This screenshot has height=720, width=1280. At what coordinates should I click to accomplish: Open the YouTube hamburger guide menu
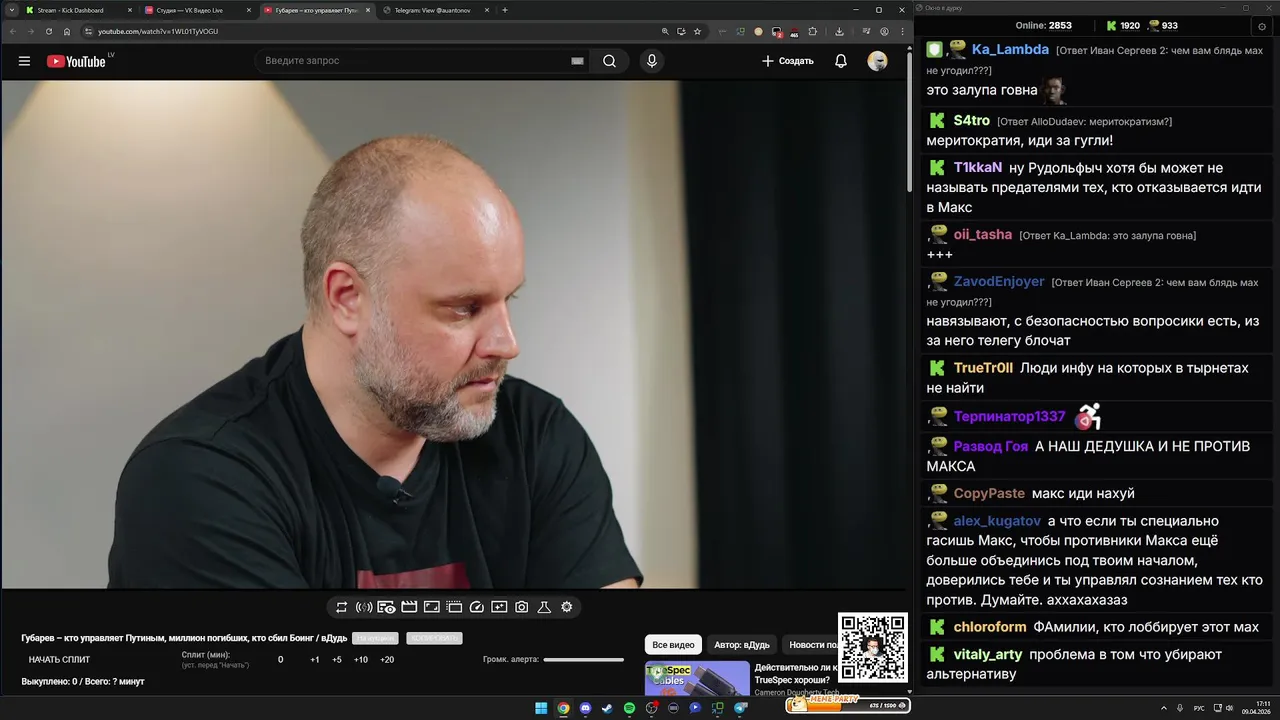tap(24, 61)
